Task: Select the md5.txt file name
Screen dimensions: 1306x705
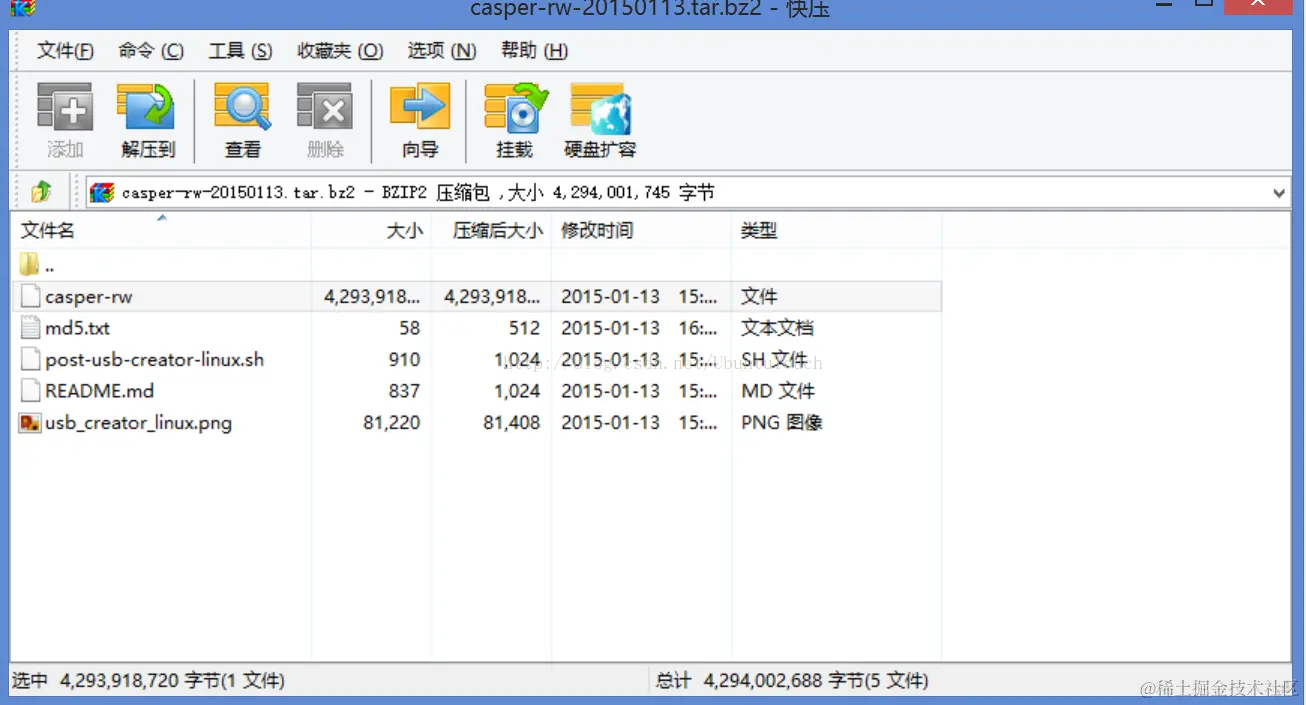Action: (x=78, y=328)
